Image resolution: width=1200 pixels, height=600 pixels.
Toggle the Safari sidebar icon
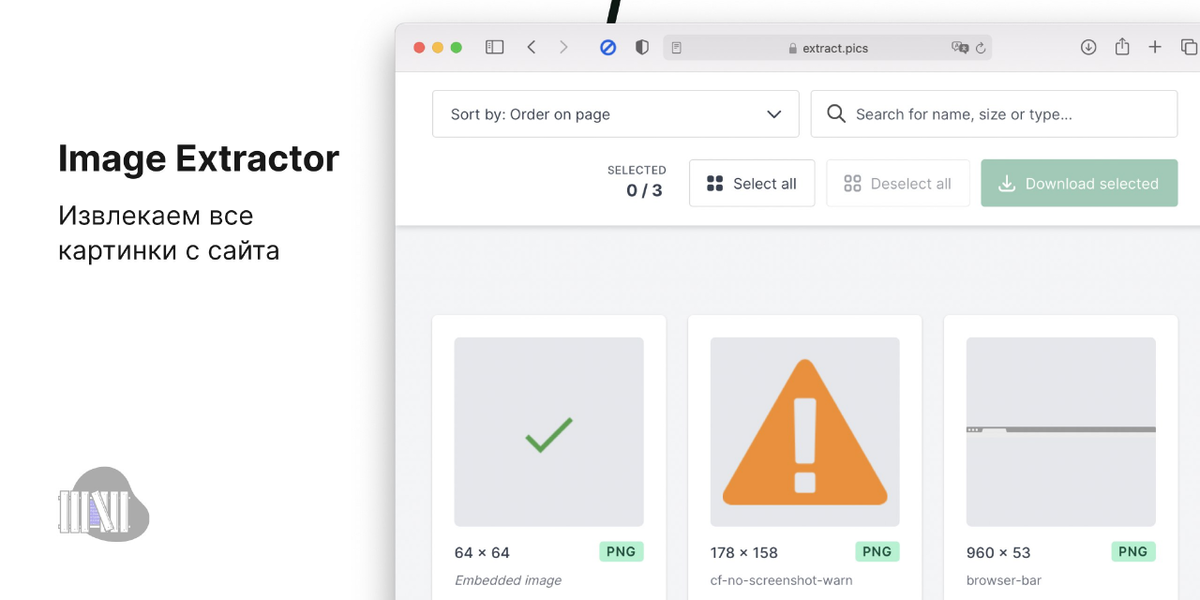[494, 47]
